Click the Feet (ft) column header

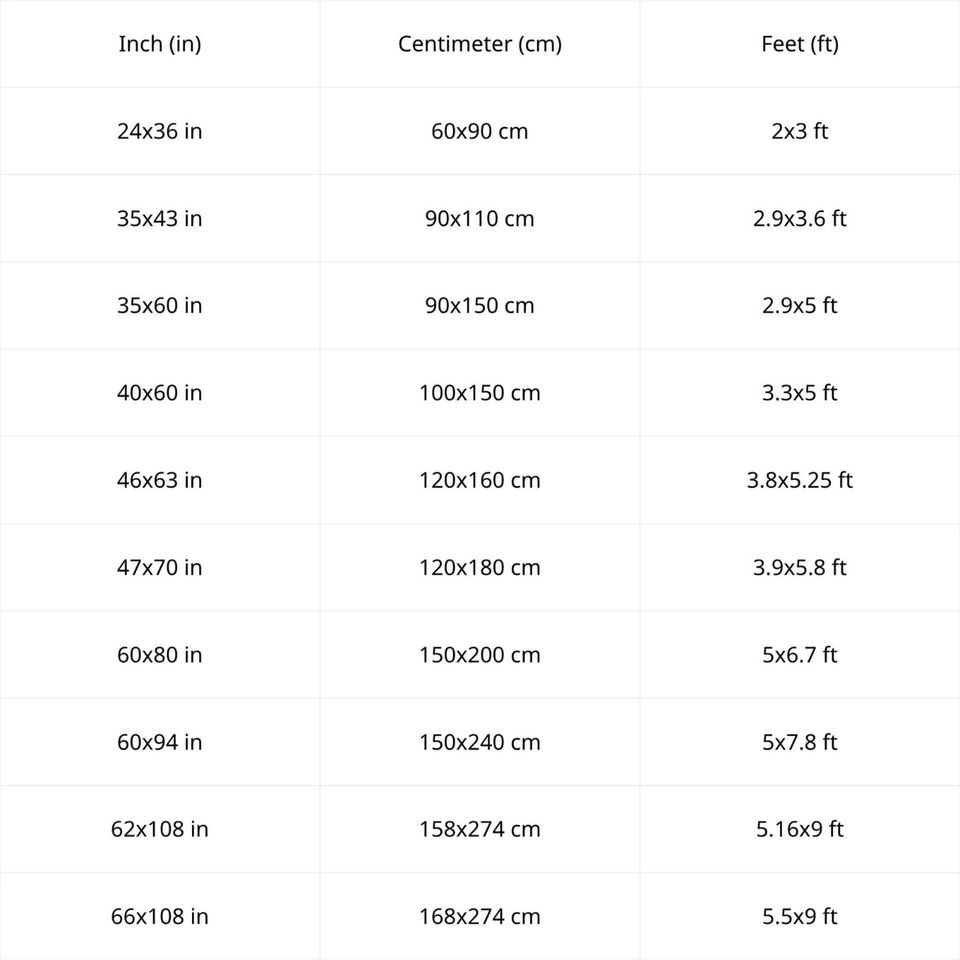[x=800, y=44]
